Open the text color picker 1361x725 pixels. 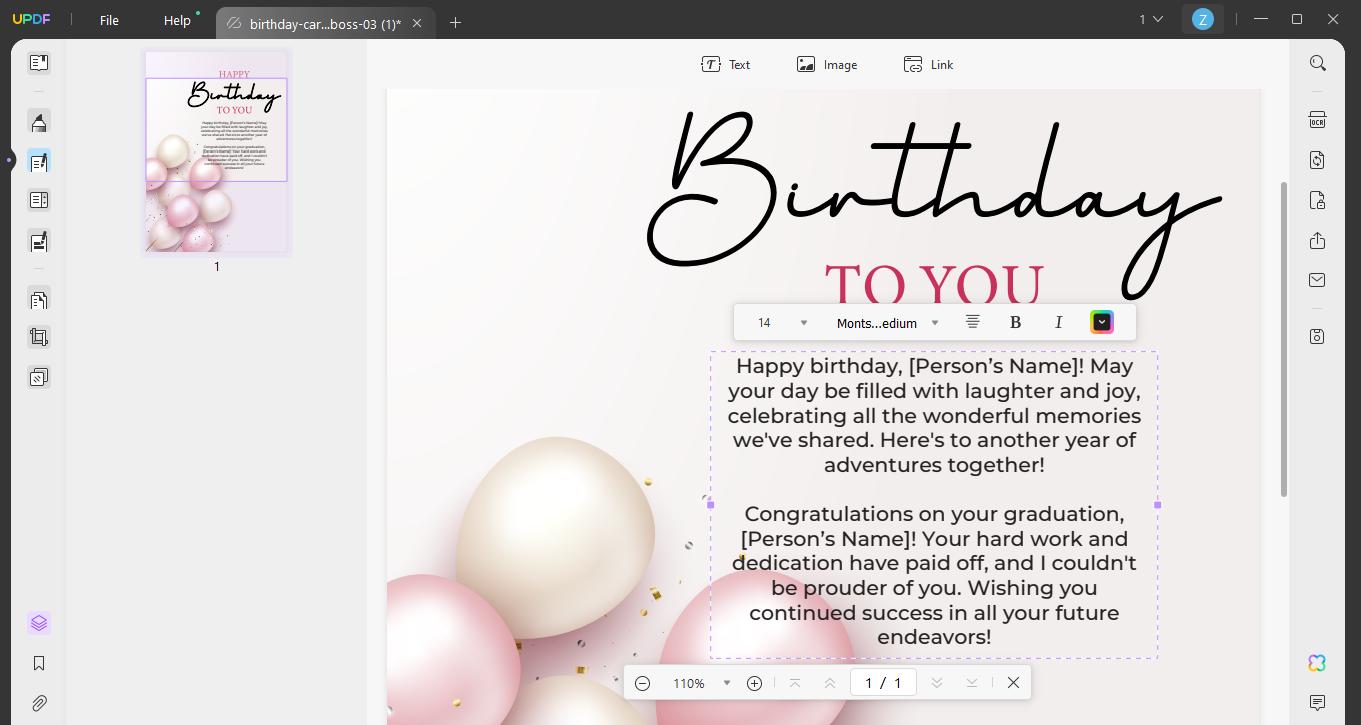pyautogui.click(x=1101, y=322)
